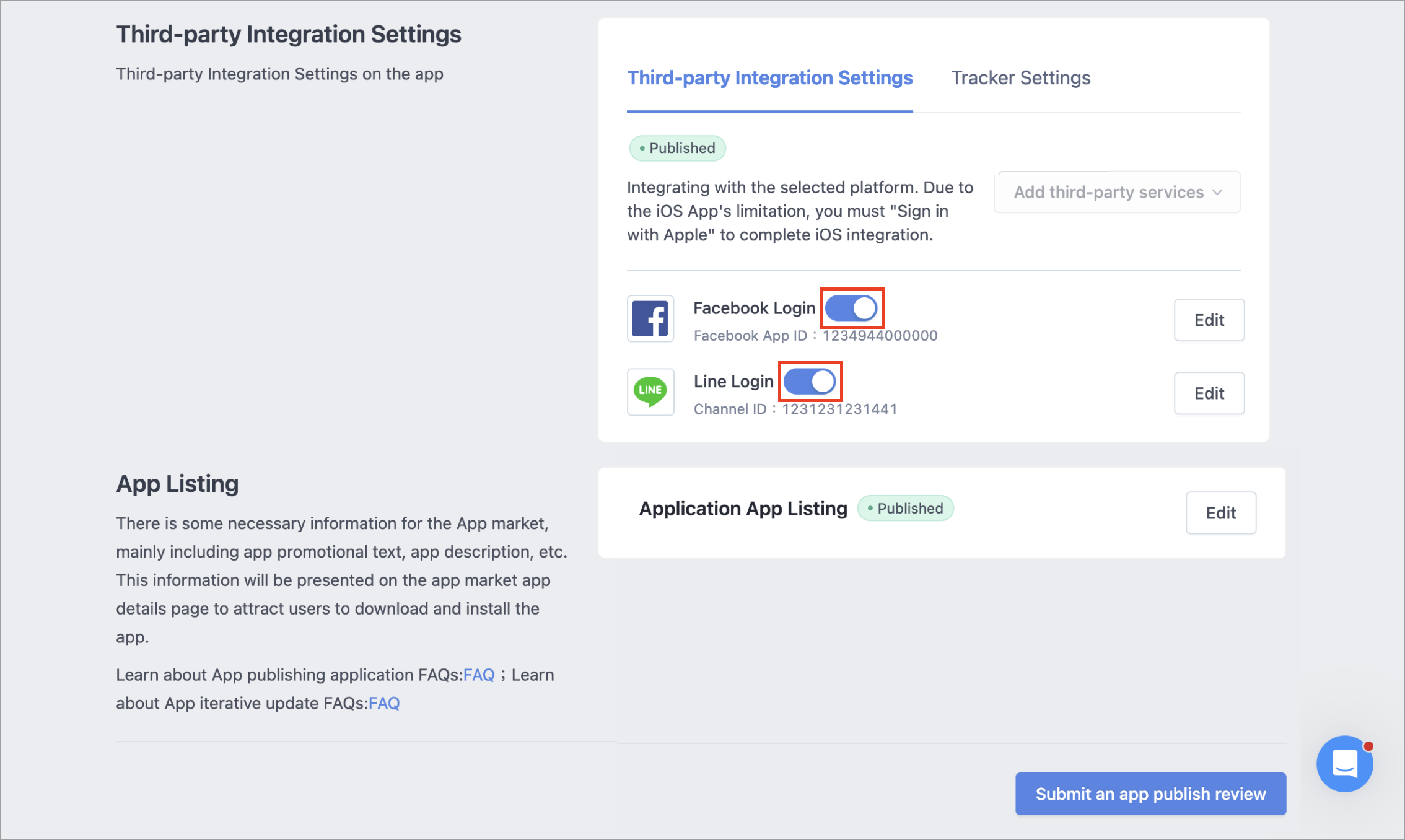
Task: Open the App iterative update FAQ link
Action: (384, 703)
